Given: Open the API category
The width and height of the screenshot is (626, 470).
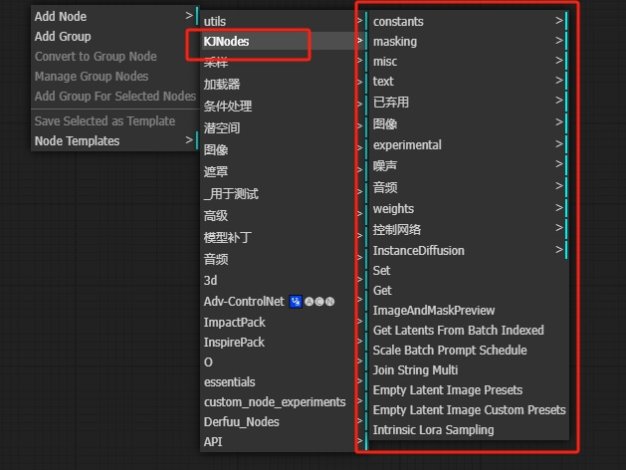Looking at the screenshot, I should point(283,442).
